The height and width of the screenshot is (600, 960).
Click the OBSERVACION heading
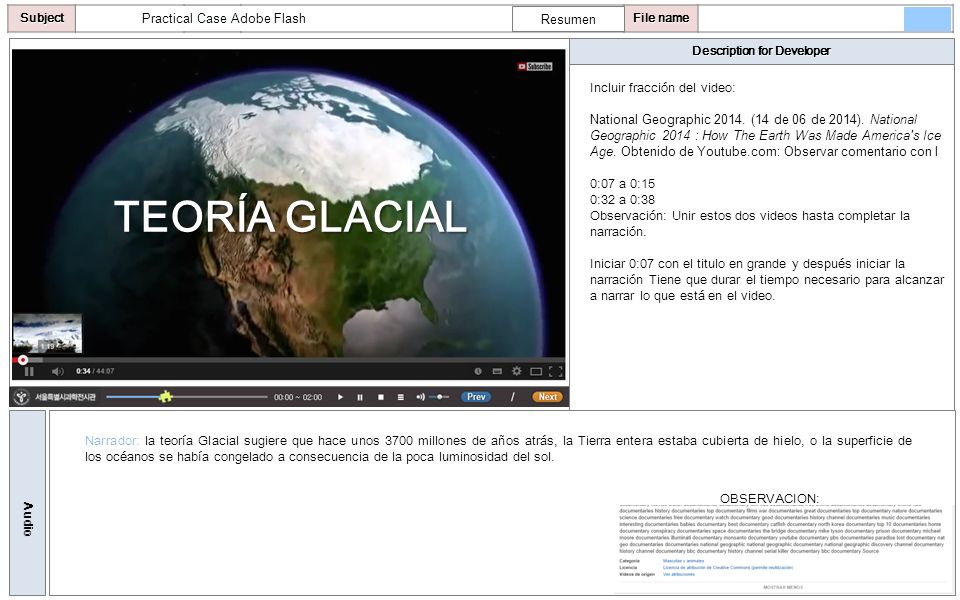[x=769, y=498]
